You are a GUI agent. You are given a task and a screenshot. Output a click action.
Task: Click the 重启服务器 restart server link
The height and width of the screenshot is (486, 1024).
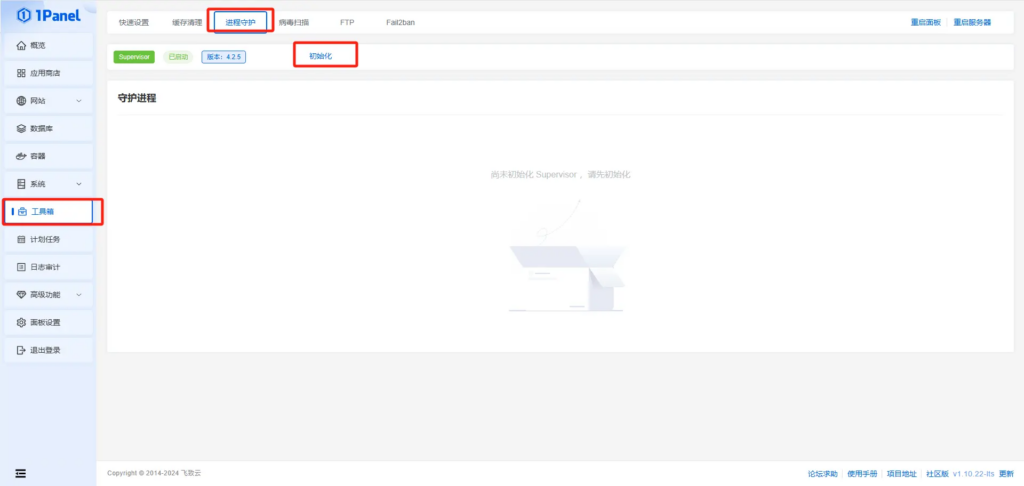click(971, 22)
